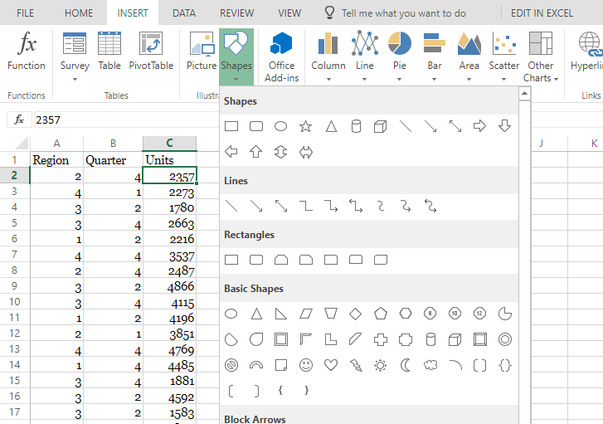603x424 pixels.
Task: Select column A header
Action: tap(57, 143)
